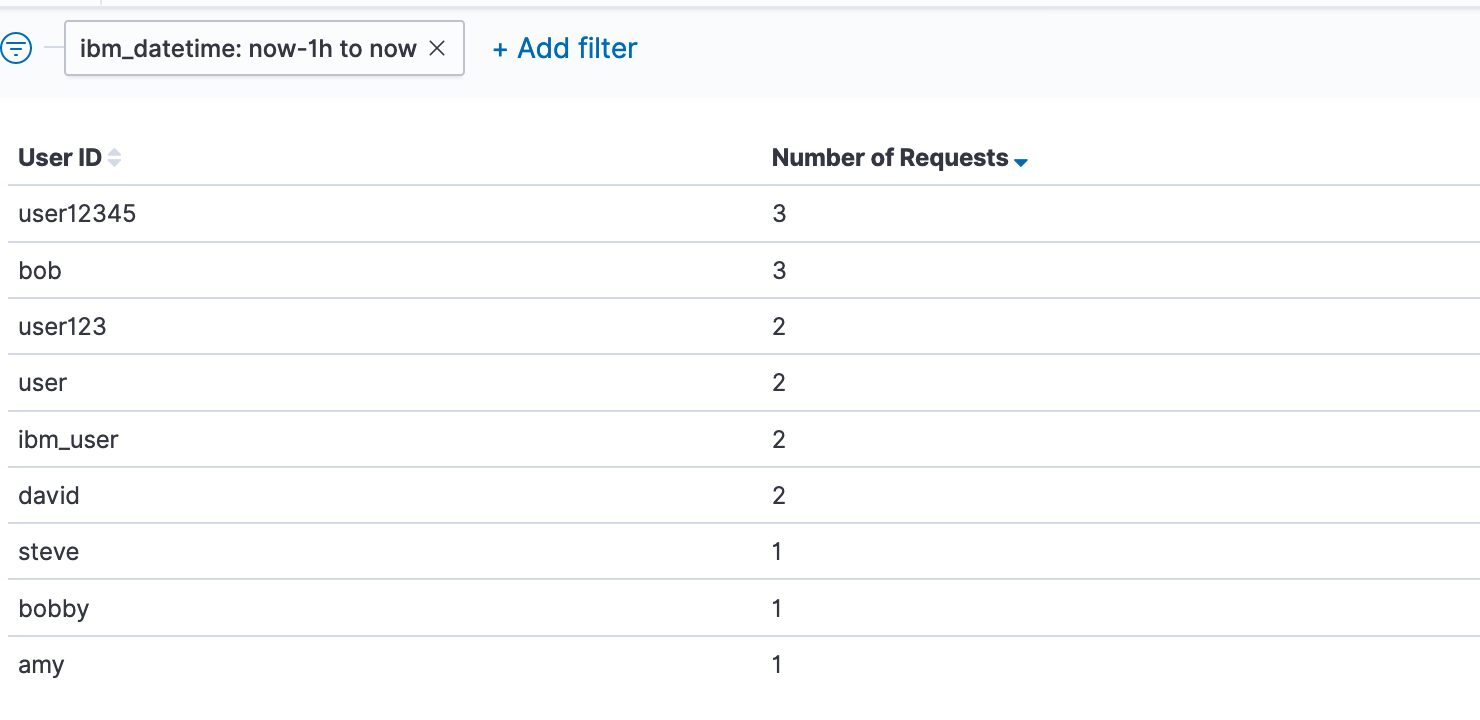Toggle Number of Requests descending sort arrow
1480x720 pixels.
click(1020, 161)
